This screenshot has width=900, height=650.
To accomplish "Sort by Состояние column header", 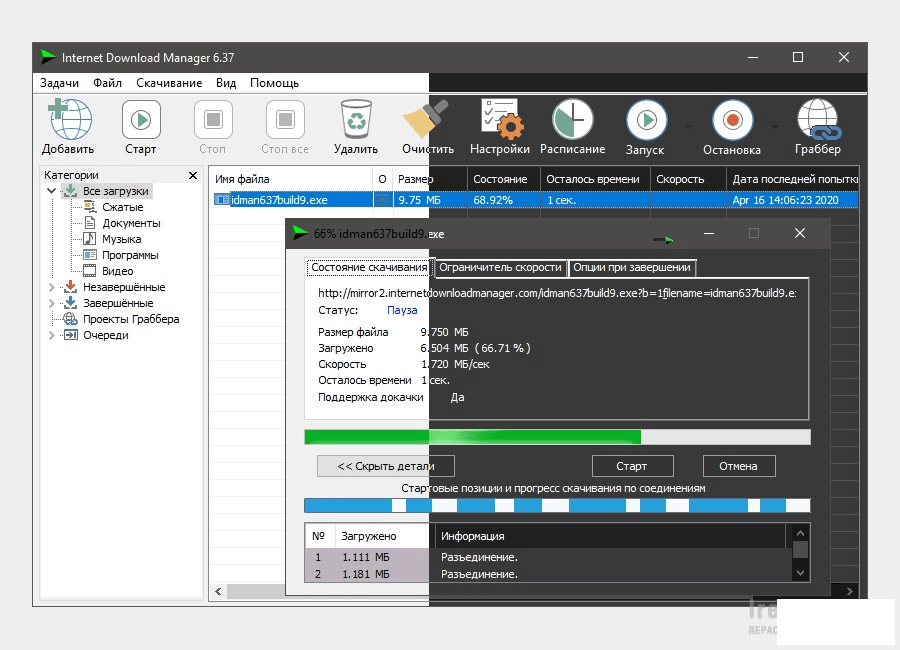I will 503,179.
